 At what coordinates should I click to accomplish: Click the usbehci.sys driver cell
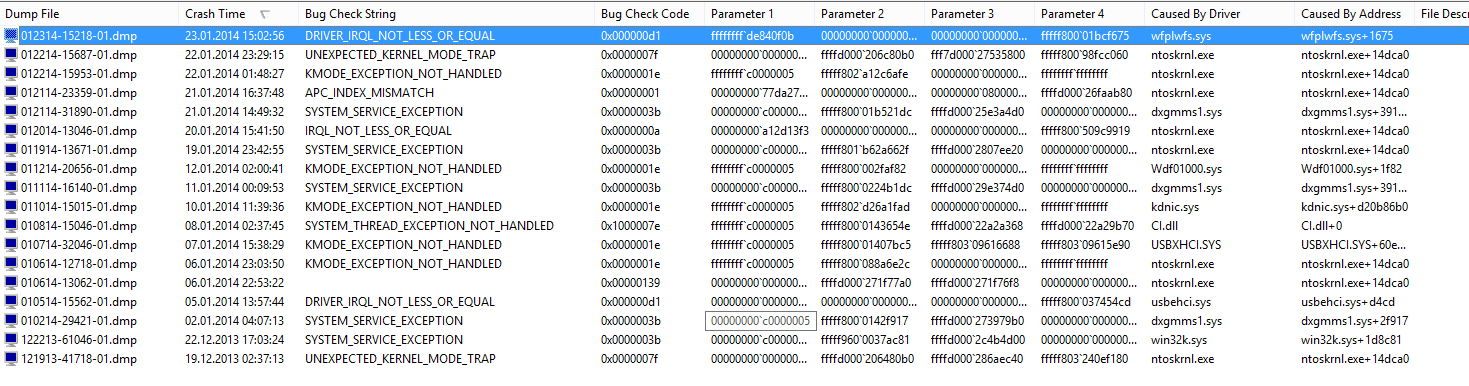(x=1180, y=301)
